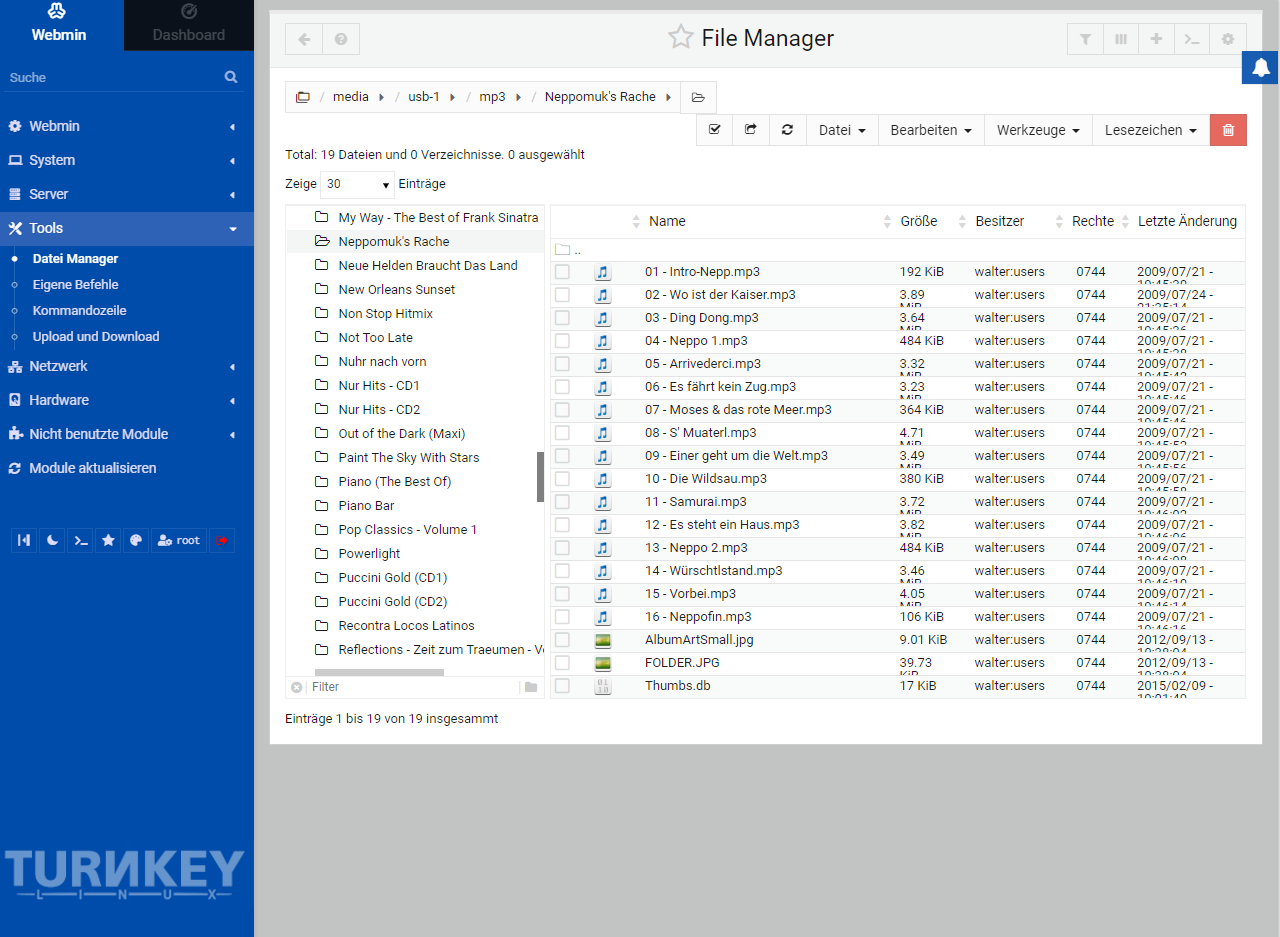The image size is (1280, 937).
Task: Open the columns layout icon
Action: 1121,39
